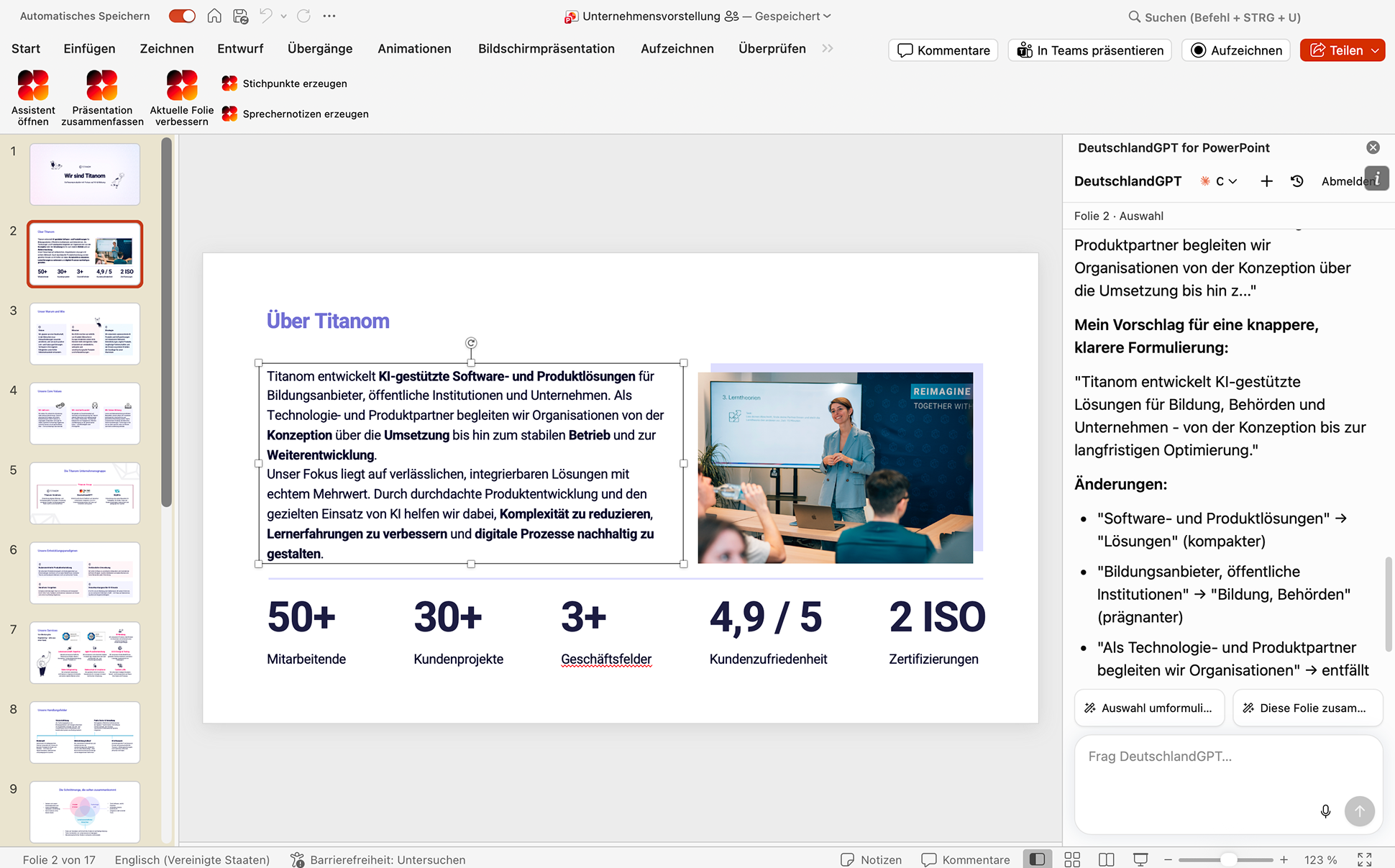The width and height of the screenshot is (1395, 868).
Task: Open the Animationen tab
Action: click(414, 48)
